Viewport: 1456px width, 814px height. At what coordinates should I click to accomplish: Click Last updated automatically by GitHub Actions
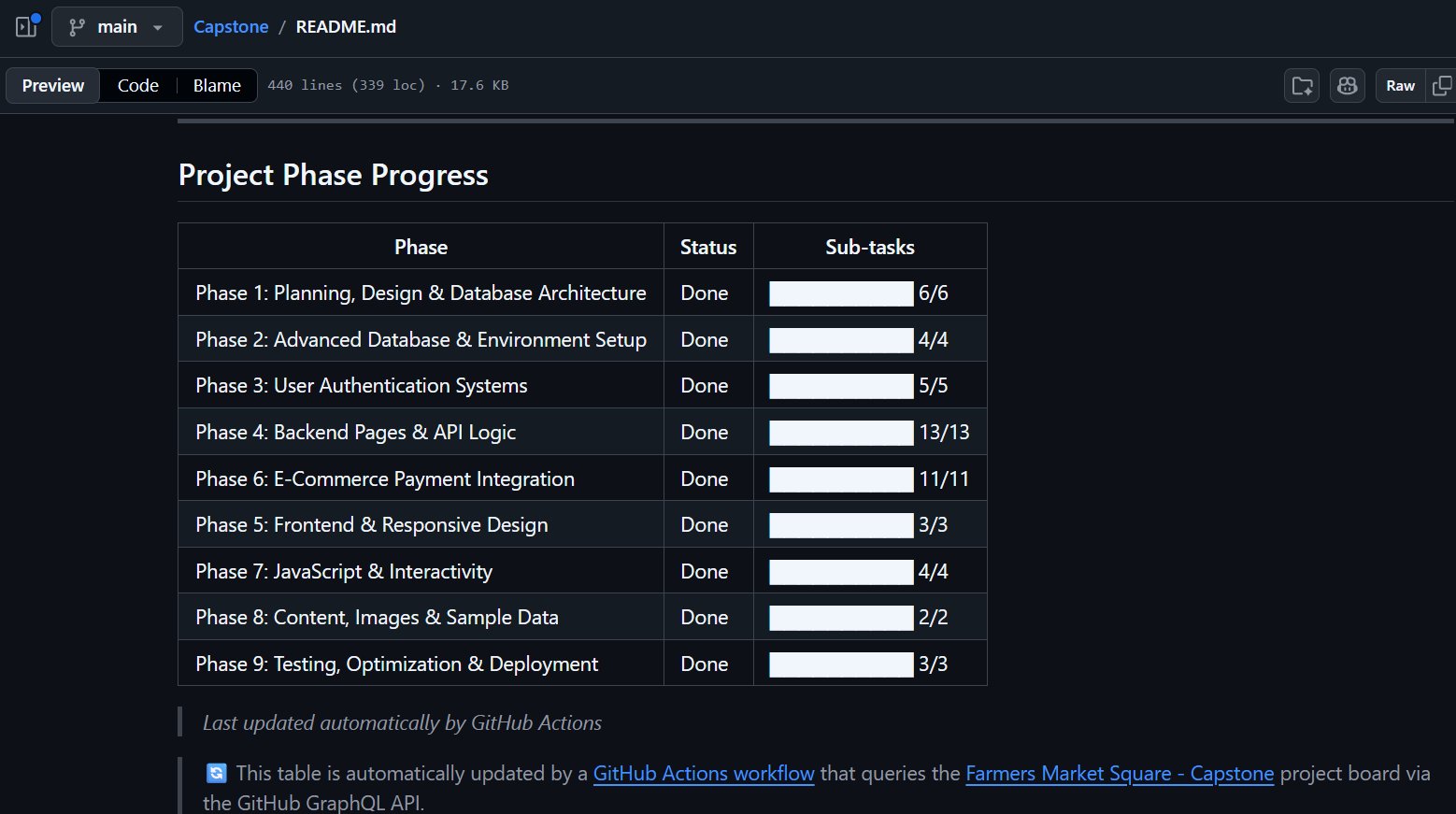402,723
